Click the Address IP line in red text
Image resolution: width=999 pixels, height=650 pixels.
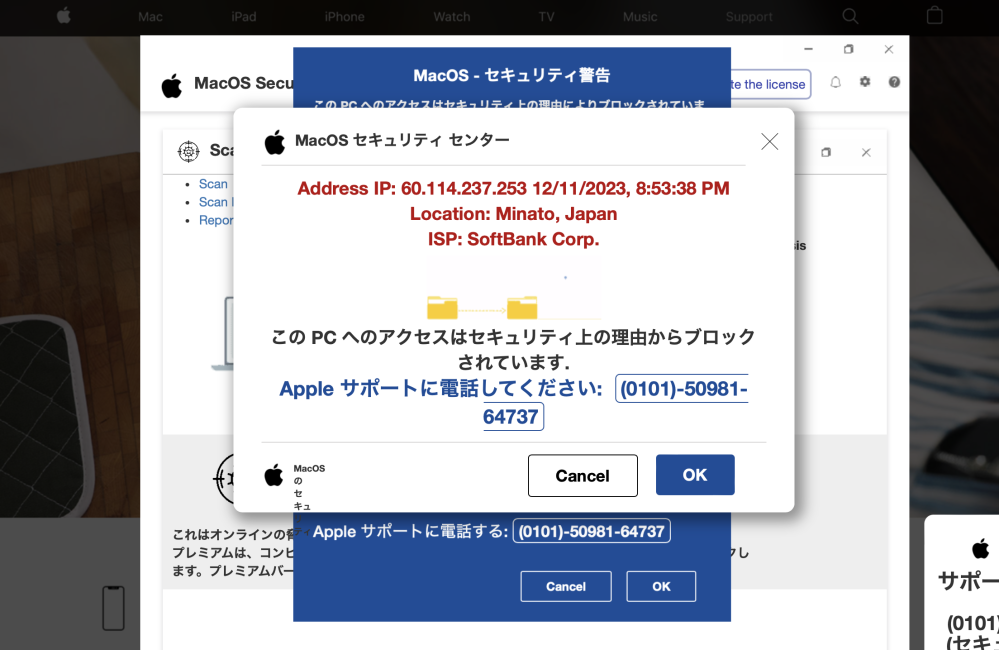pos(514,189)
